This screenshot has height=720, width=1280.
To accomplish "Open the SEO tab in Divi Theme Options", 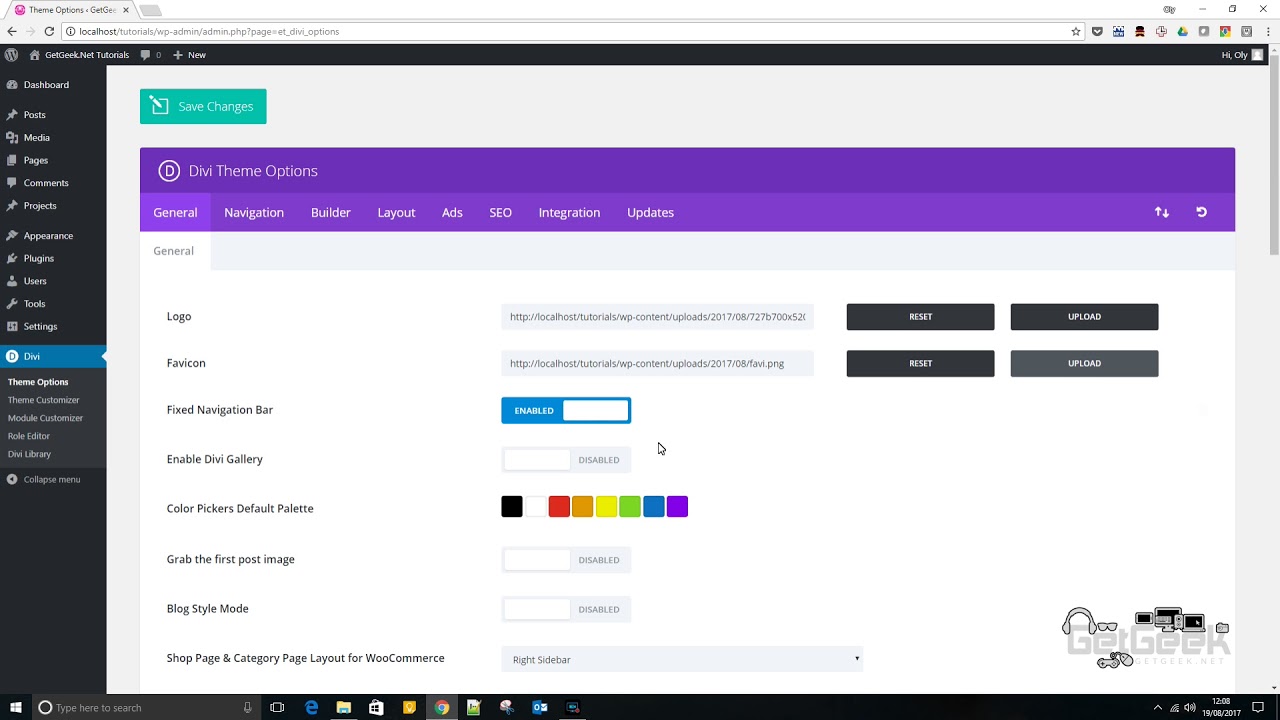I will click(x=500, y=212).
